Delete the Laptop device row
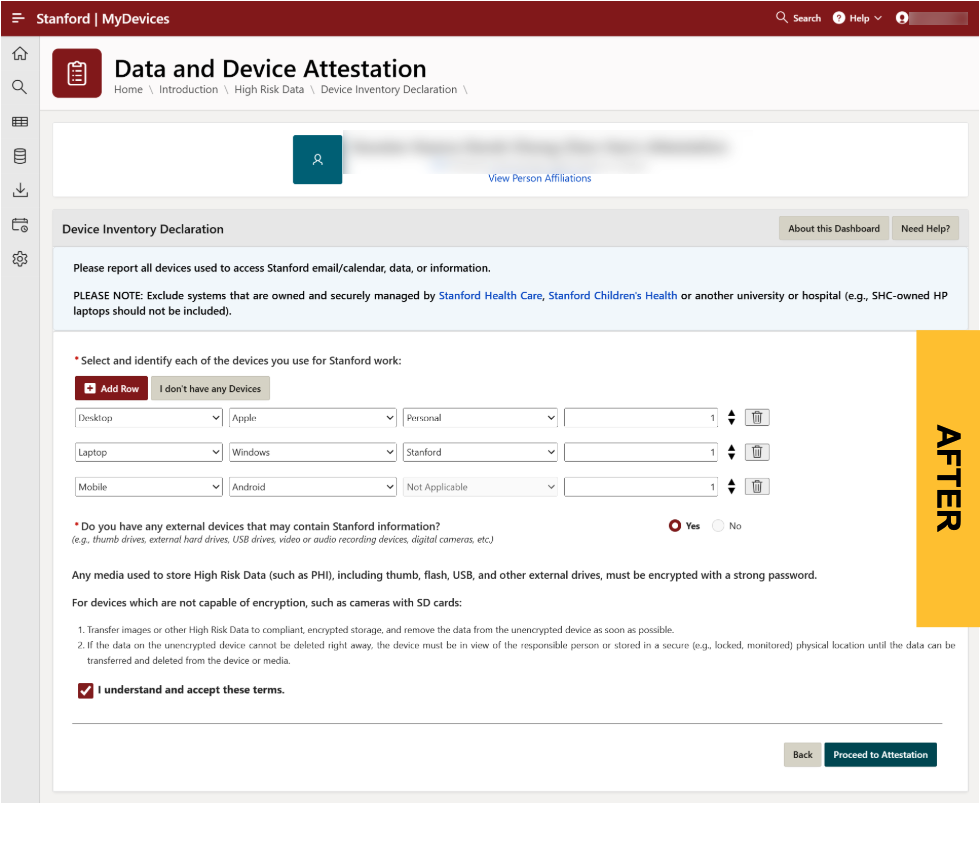980x850 pixels. [x=757, y=452]
